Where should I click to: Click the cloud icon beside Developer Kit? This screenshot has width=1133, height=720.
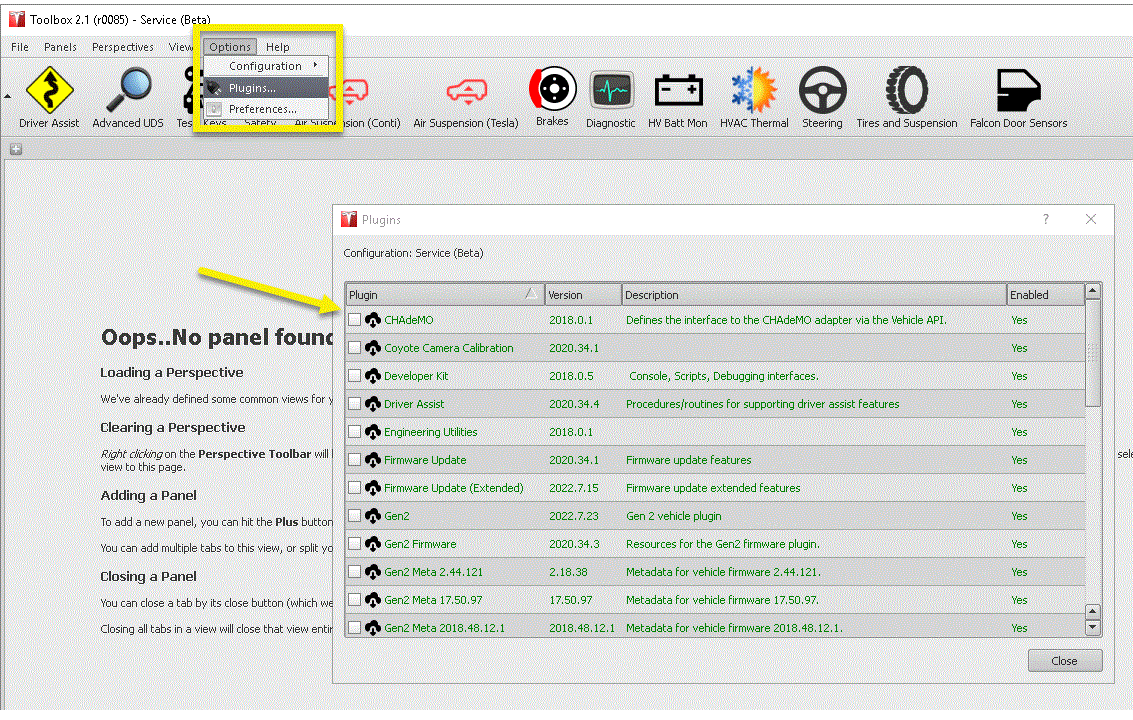(x=373, y=376)
